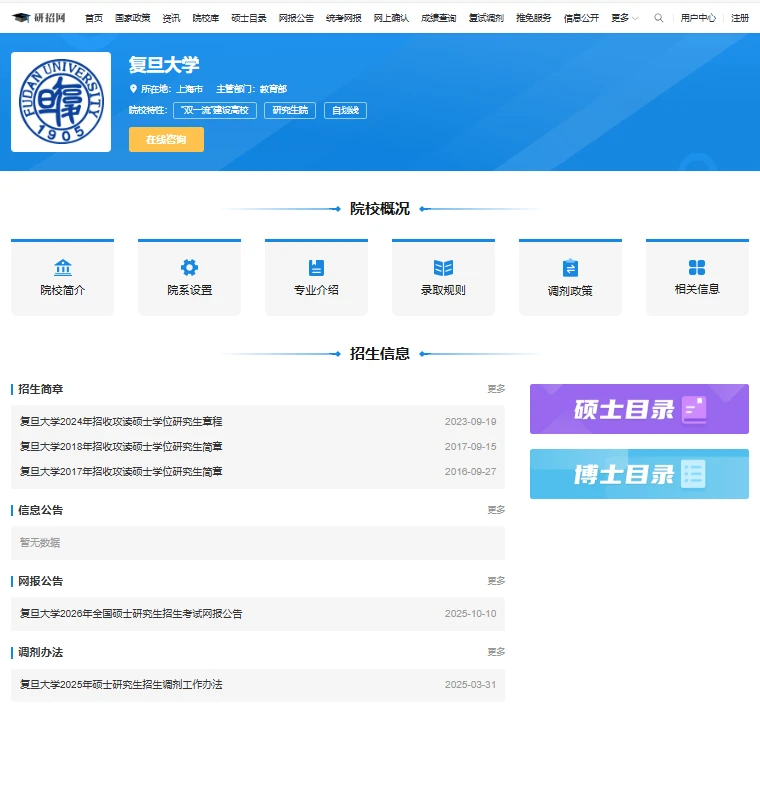Click the 相关信息 grid icon
Viewport: 760px width, 801px height.
click(697, 267)
